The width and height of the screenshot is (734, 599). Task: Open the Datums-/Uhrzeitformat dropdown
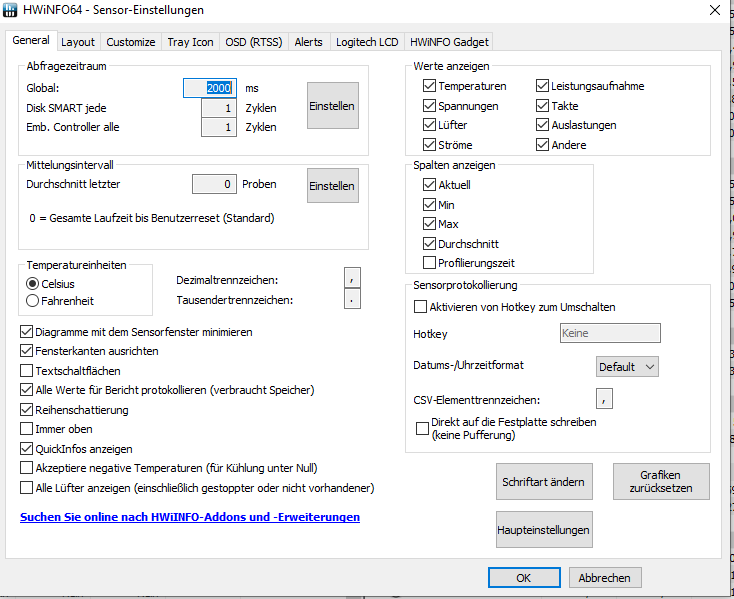pos(627,366)
